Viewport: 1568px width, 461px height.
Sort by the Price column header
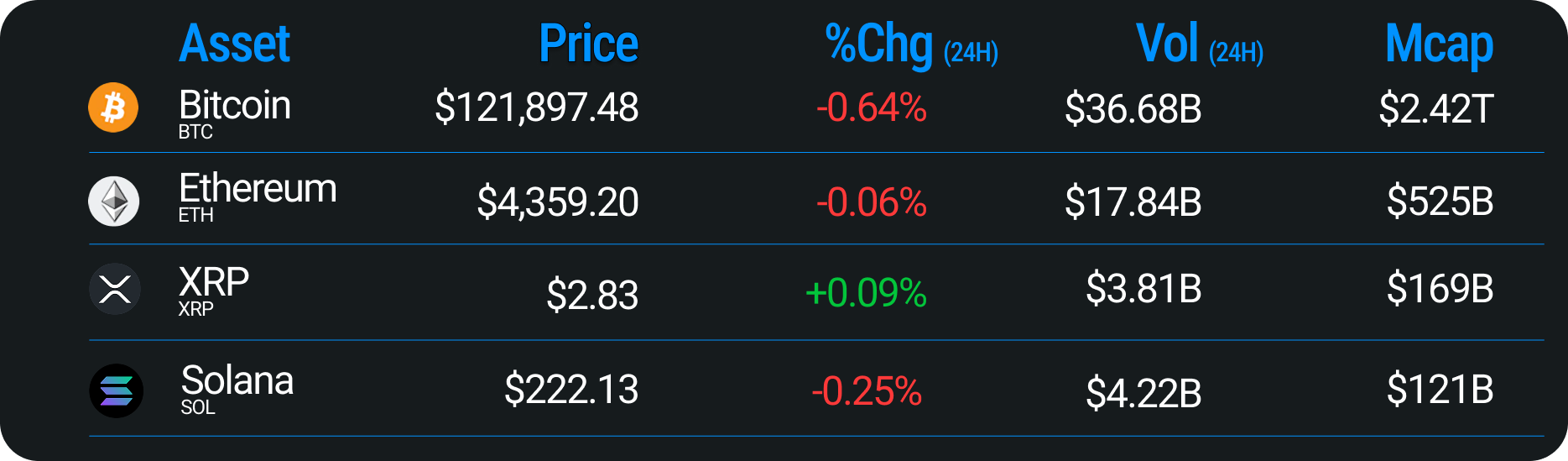[x=588, y=44]
